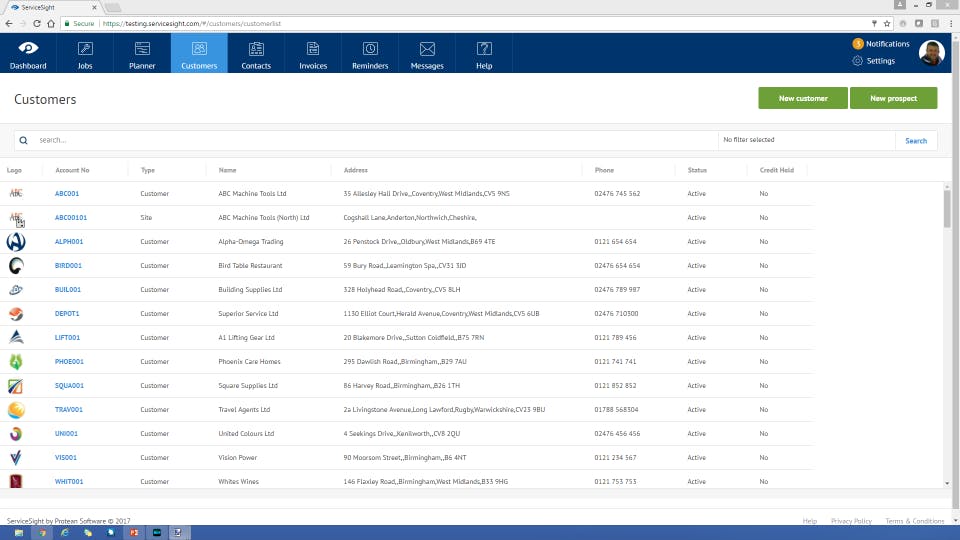The height and width of the screenshot is (540, 960).
Task: Click the list scroll-down arrow
Action: [947, 484]
